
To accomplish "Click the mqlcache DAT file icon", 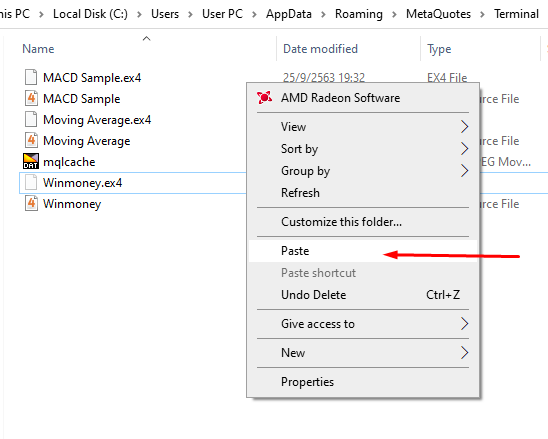I will [x=31, y=161].
